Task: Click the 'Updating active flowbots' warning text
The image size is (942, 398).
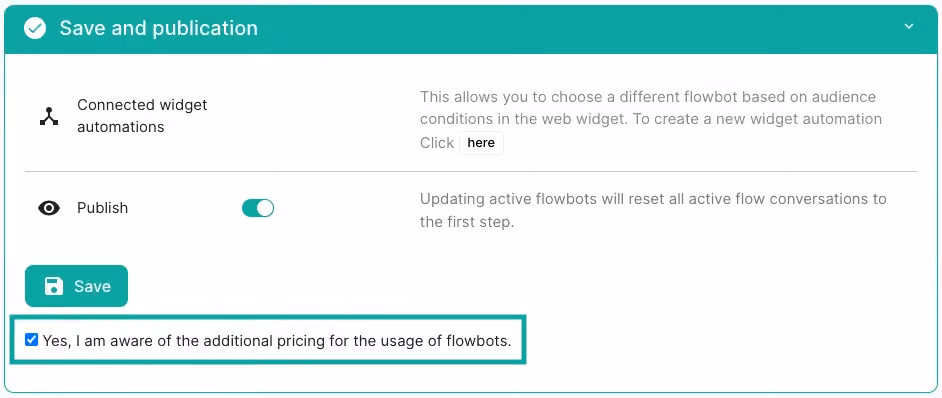Action: click(653, 210)
